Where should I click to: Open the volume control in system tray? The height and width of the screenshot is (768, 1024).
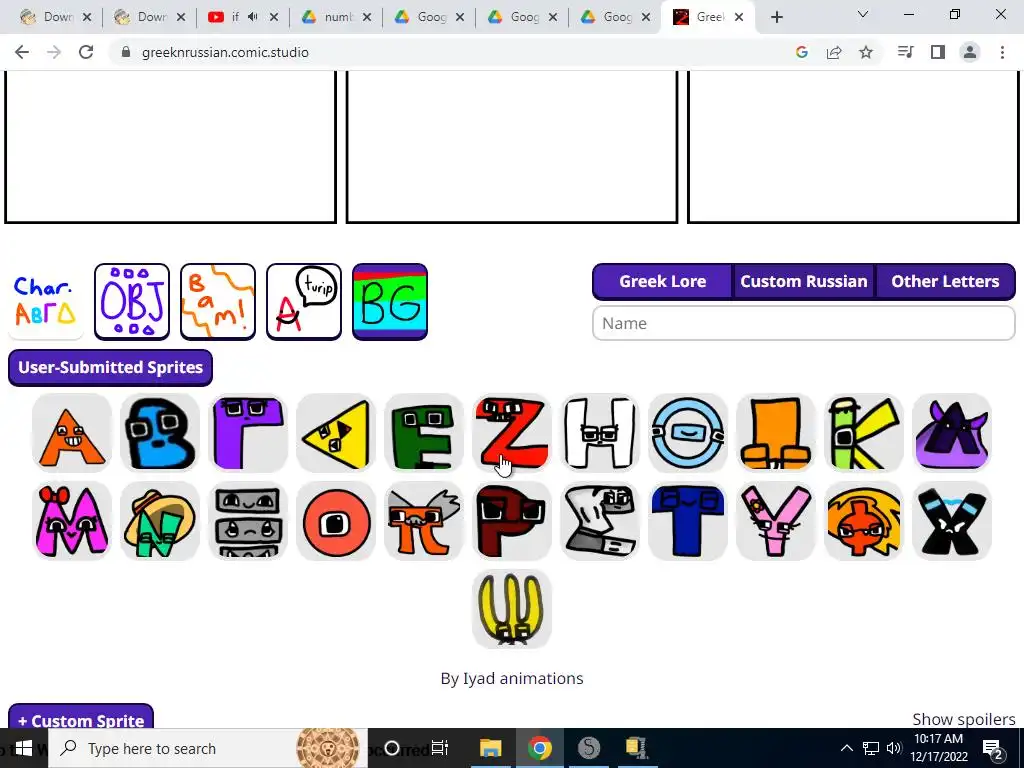[894, 748]
